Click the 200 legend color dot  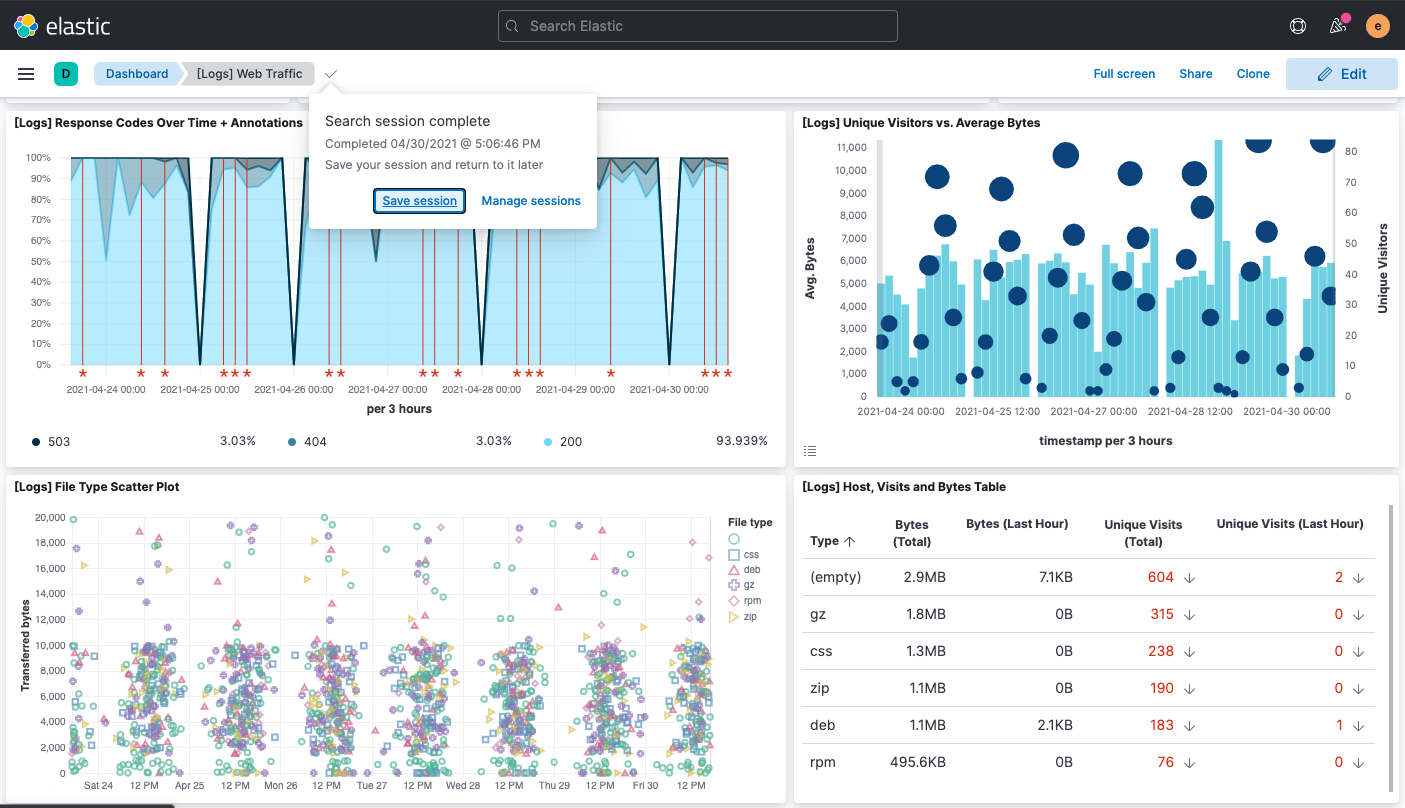click(x=549, y=441)
